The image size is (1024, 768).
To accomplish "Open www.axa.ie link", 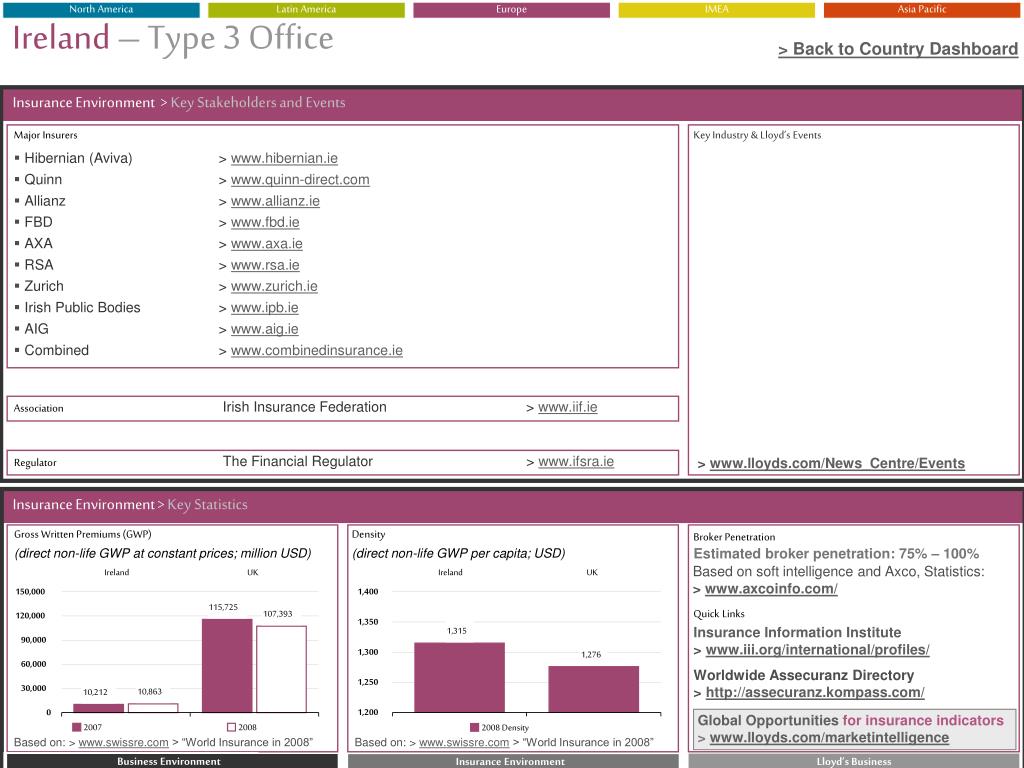I will [266, 244].
